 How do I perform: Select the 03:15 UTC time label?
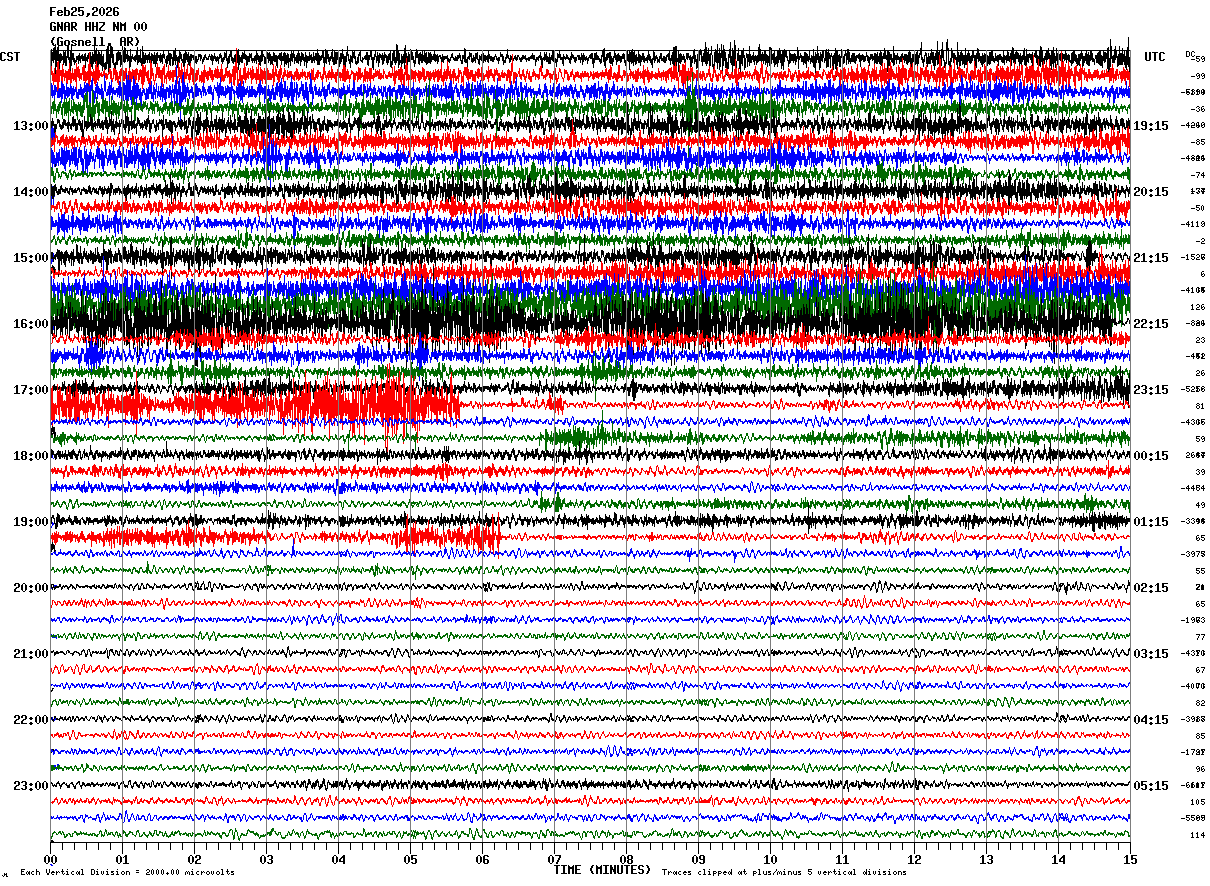pyautogui.click(x=1151, y=654)
